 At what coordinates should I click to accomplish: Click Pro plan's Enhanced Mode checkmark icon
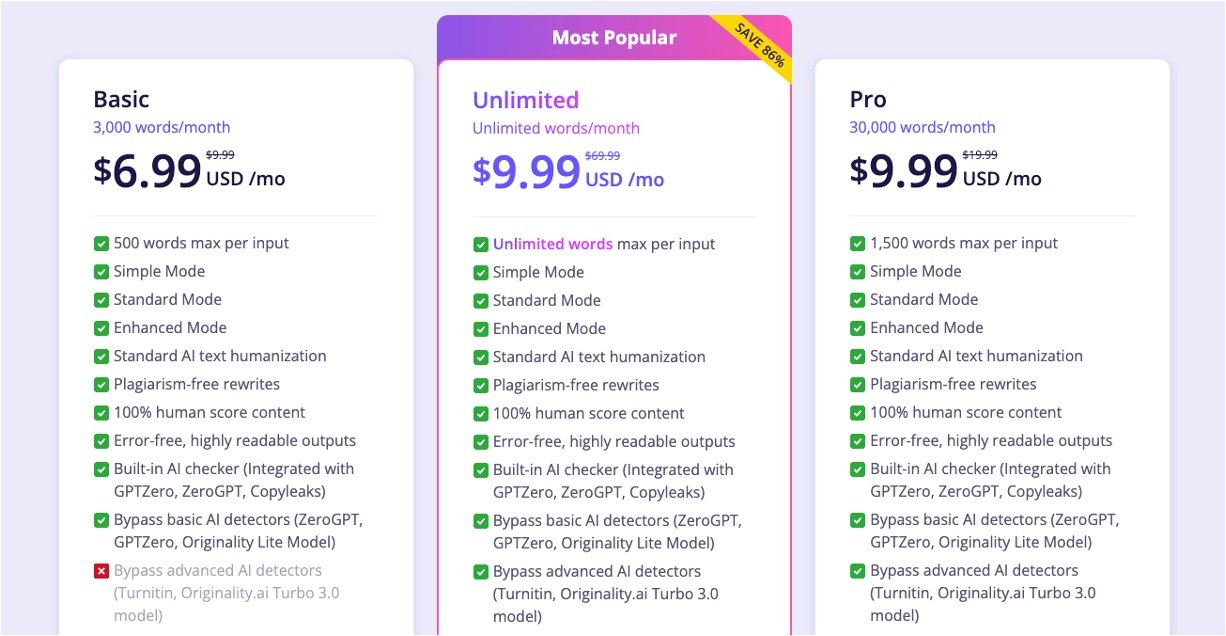[x=857, y=328]
